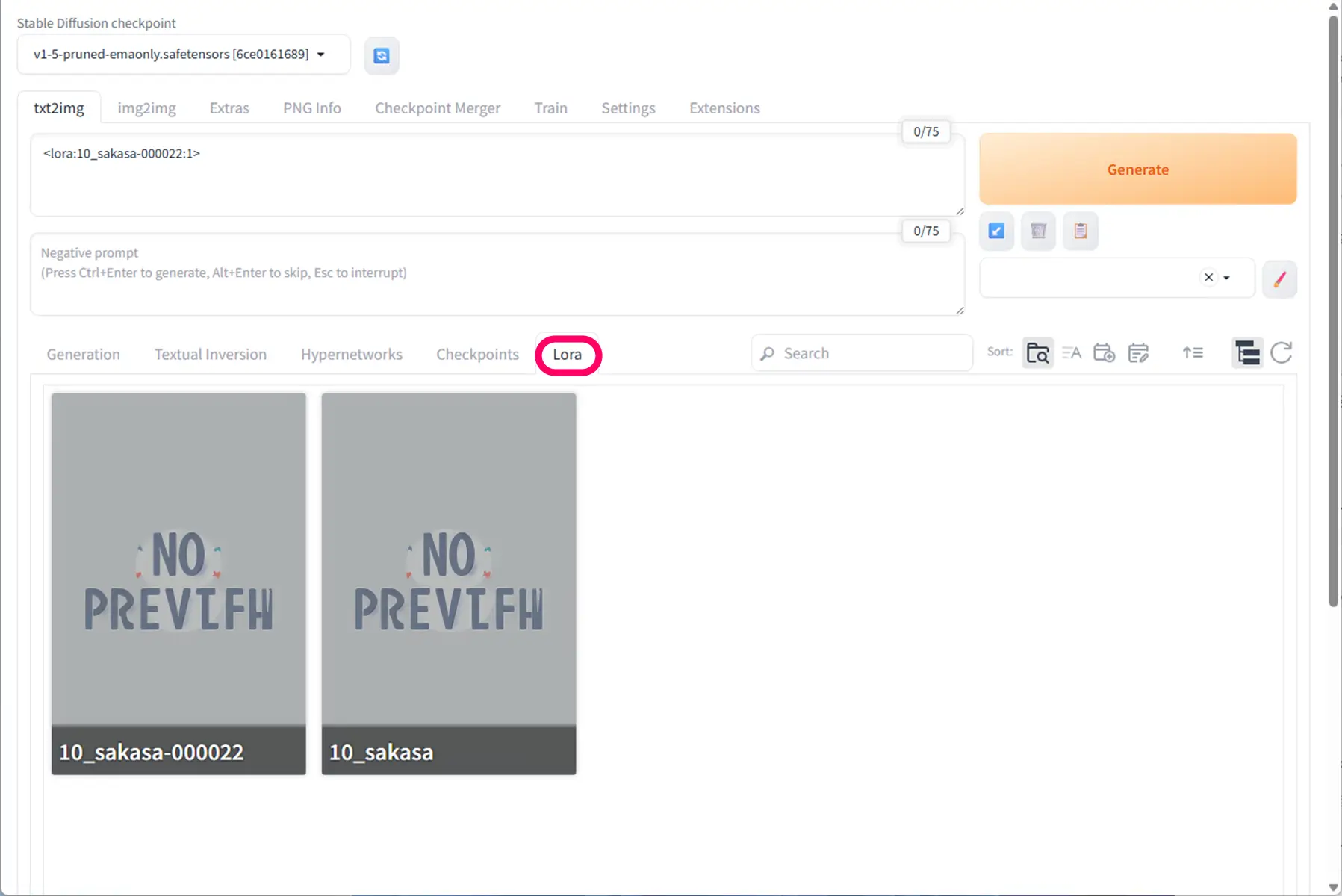Select the Checkpoints sub-tab
Viewport: 1342px width, 896px height.
pos(477,355)
